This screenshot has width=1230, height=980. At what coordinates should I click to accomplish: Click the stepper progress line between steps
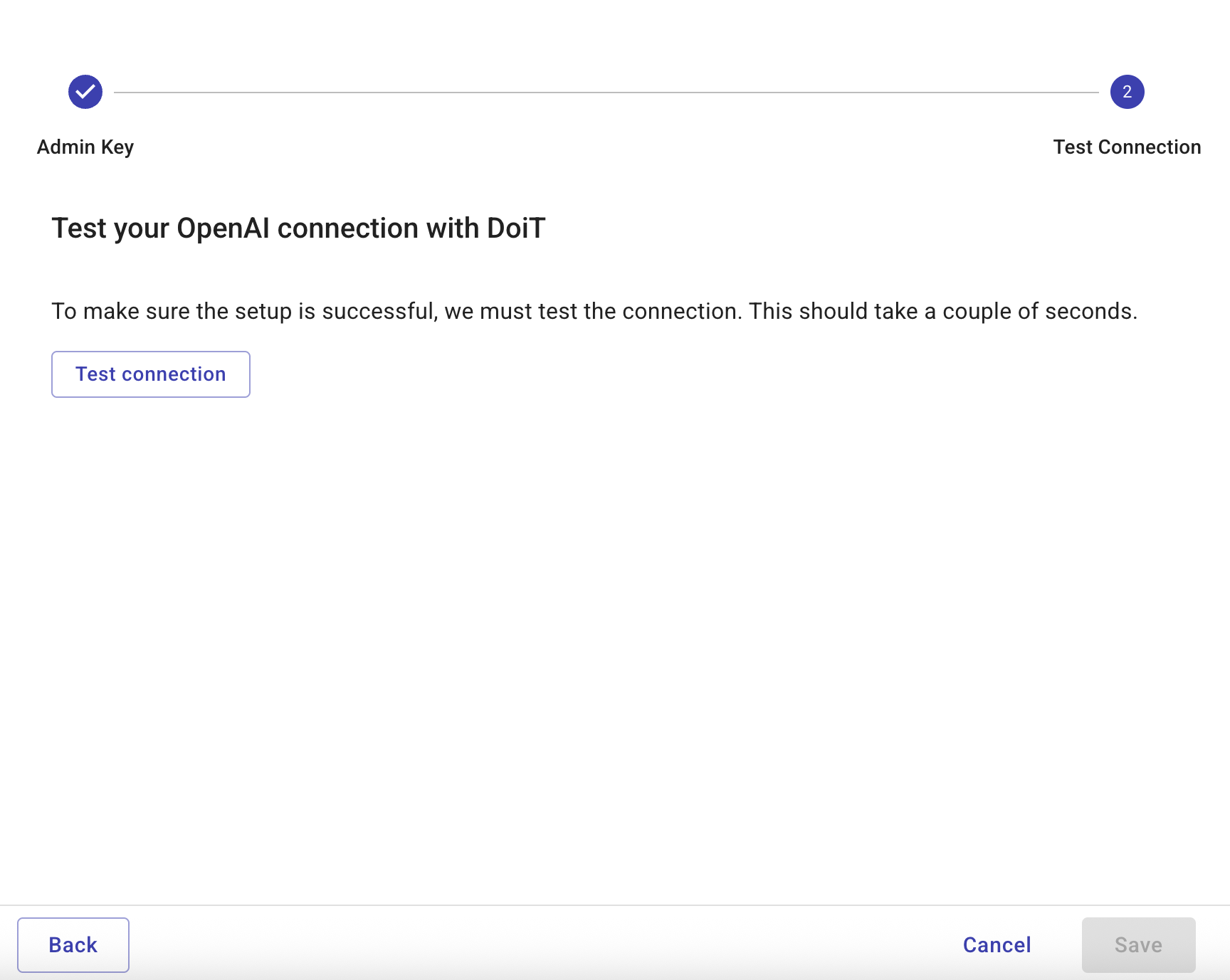[605, 91]
